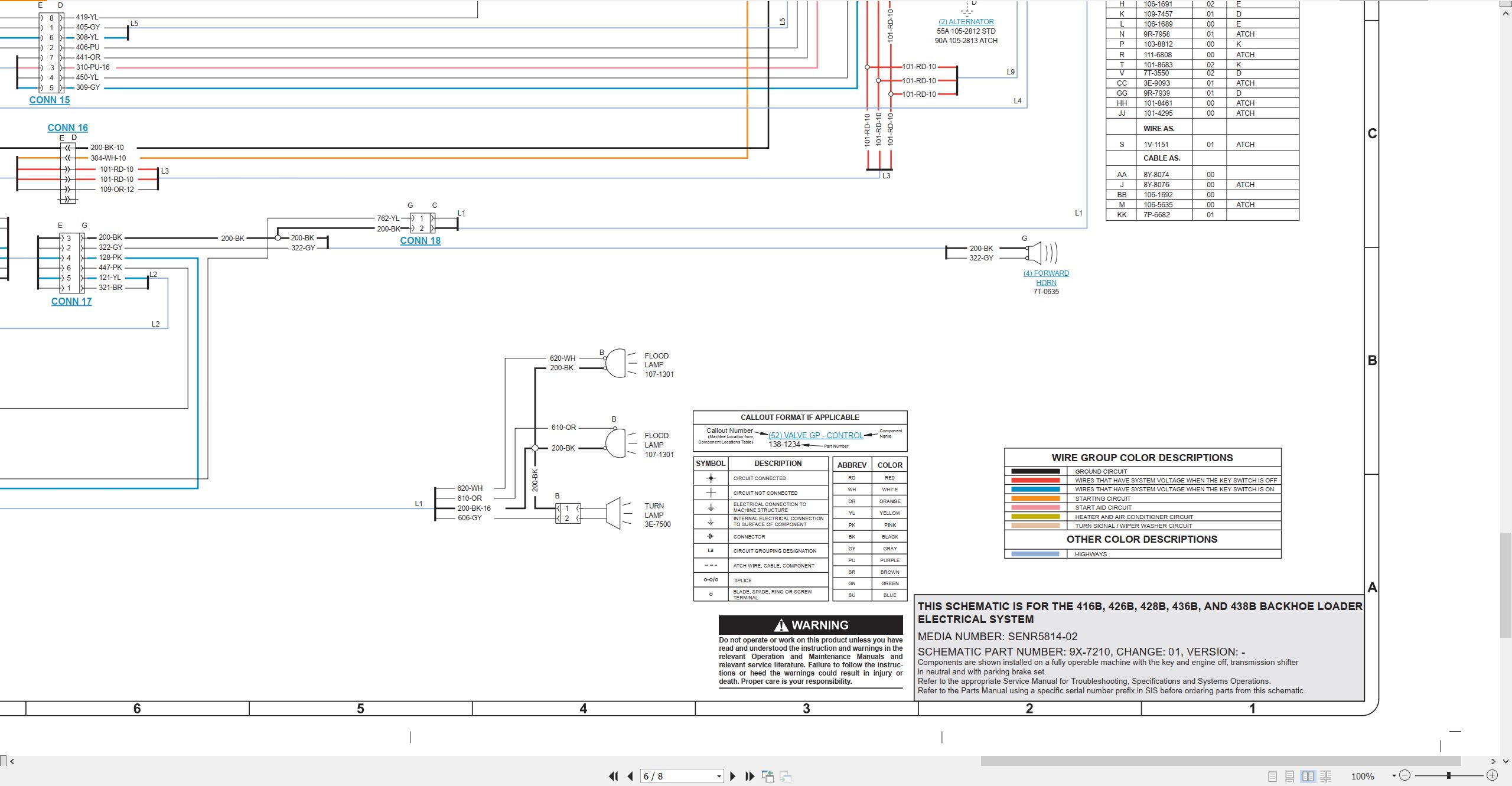
Task: Click the HIGHWAYS blue swatch
Action: tap(1035, 554)
